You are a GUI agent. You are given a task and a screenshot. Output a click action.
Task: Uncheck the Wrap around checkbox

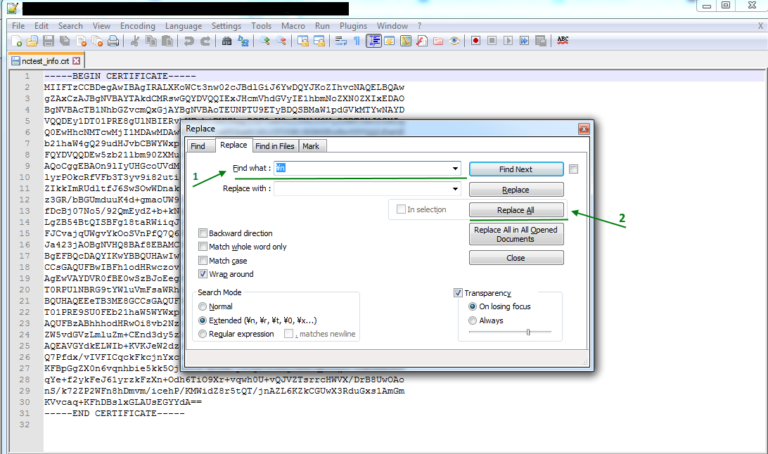[x=203, y=273]
